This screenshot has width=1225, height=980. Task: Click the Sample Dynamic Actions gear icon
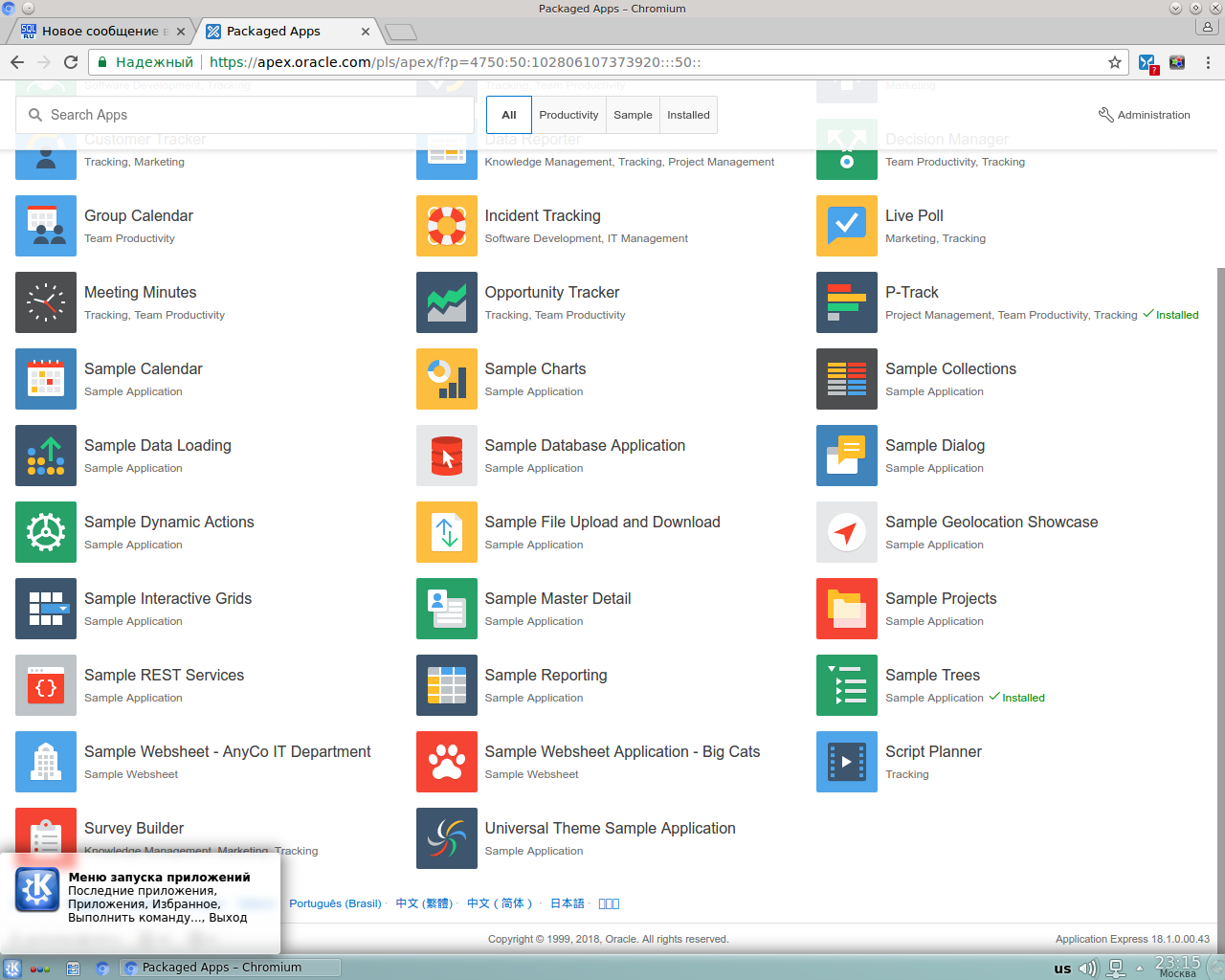(x=46, y=532)
